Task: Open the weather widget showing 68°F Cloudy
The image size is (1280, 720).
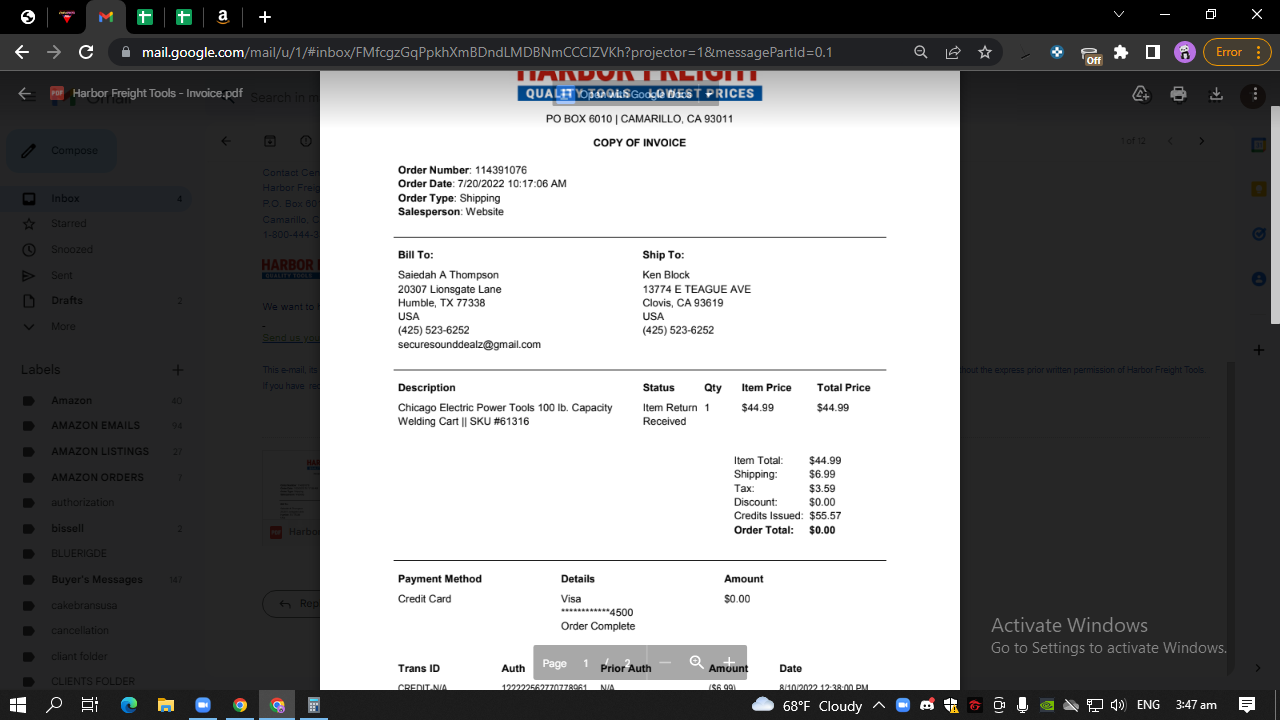Action: pyautogui.click(x=807, y=705)
